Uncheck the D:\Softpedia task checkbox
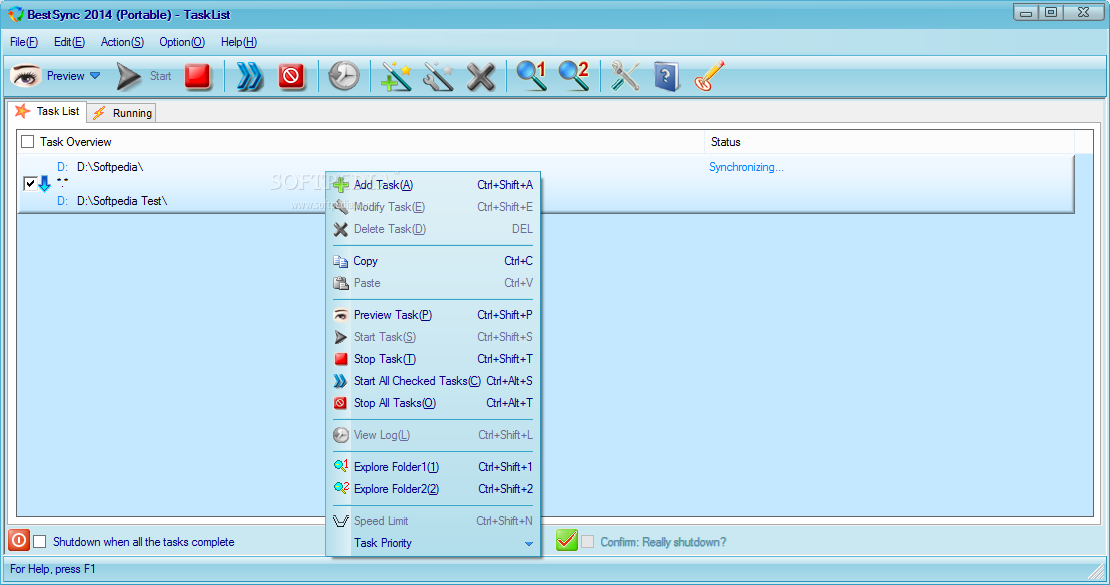Image resolution: width=1110 pixels, height=585 pixels. tap(30, 184)
